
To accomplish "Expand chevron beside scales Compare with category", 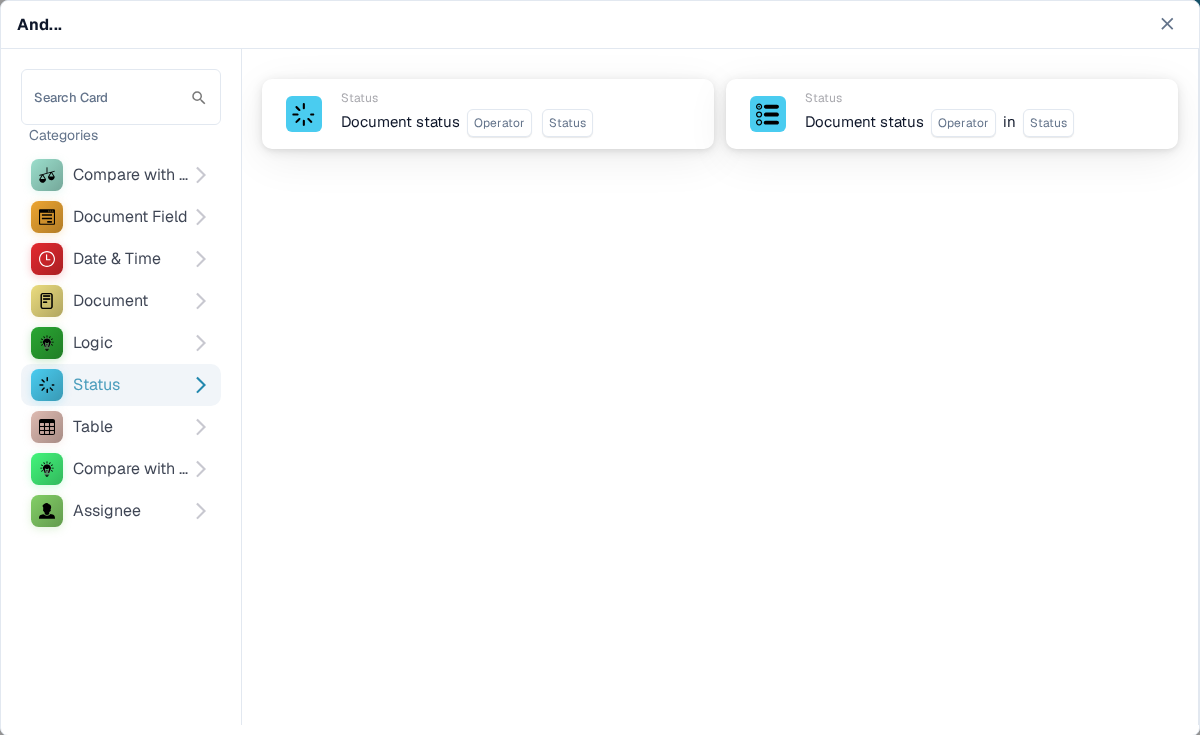I will click(x=201, y=175).
